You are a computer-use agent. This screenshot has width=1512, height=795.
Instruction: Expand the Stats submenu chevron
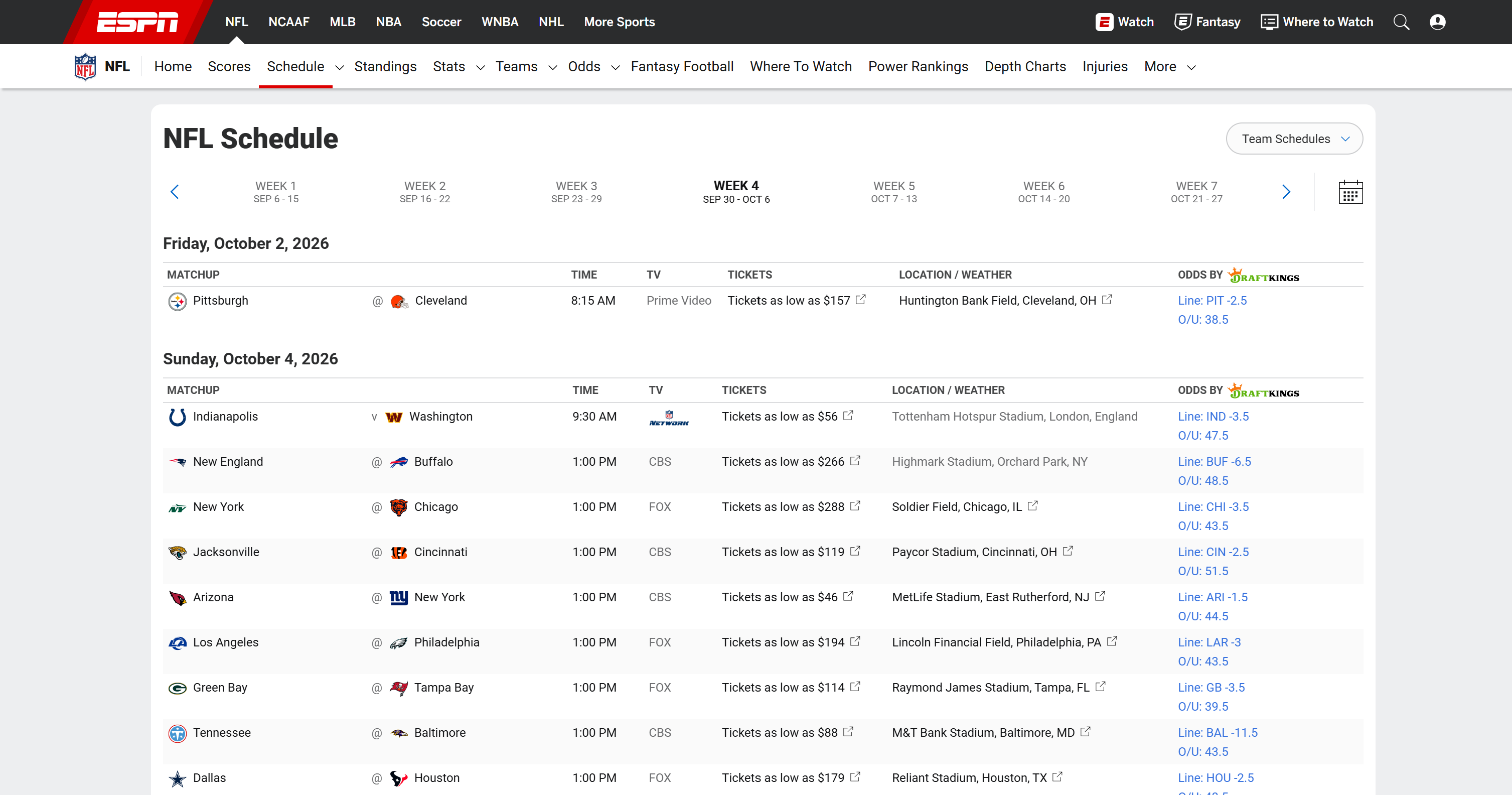tap(480, 68)
